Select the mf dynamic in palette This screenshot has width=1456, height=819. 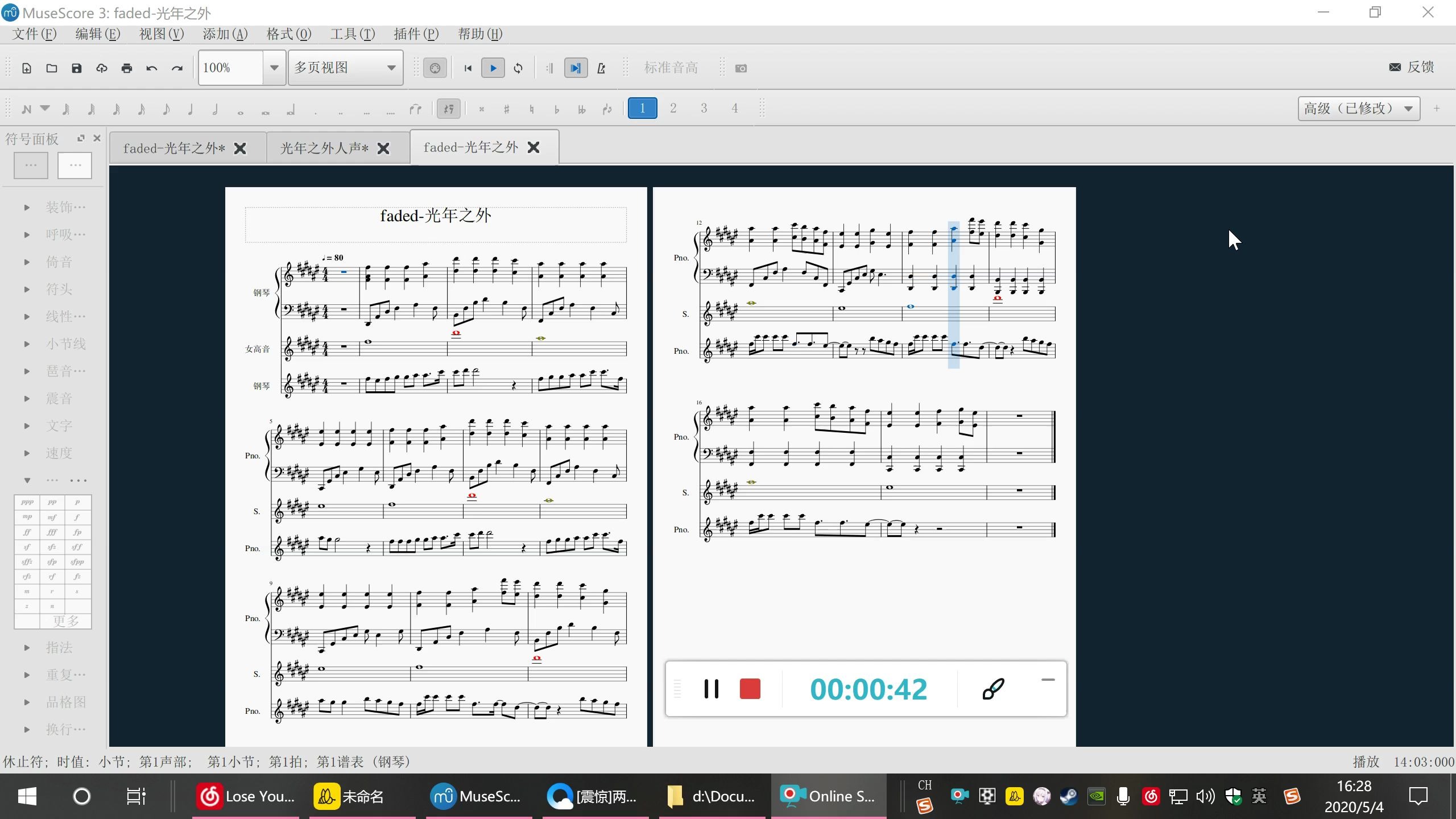52,518
